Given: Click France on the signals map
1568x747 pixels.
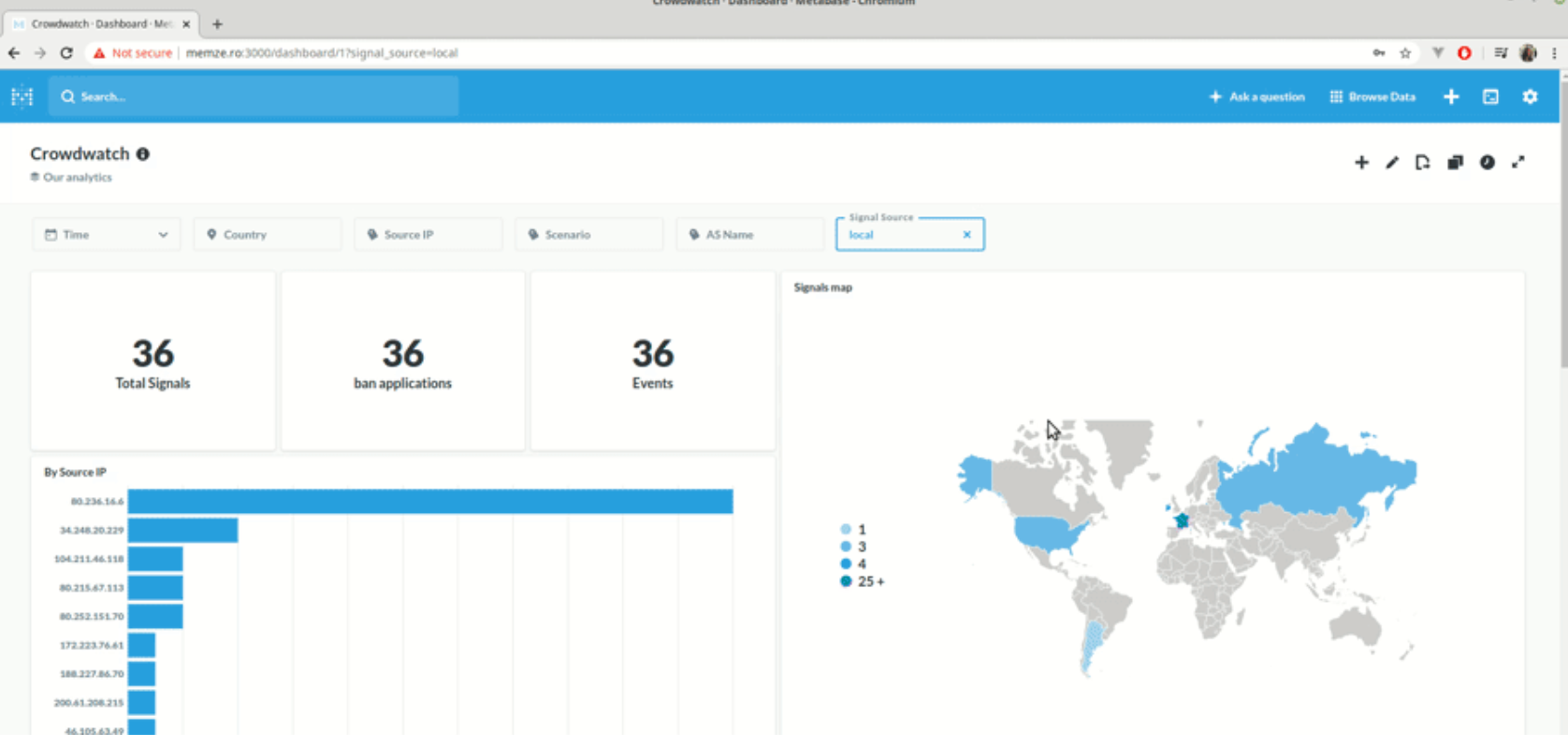Looking at the screenshot, I should click(1182, 520).
